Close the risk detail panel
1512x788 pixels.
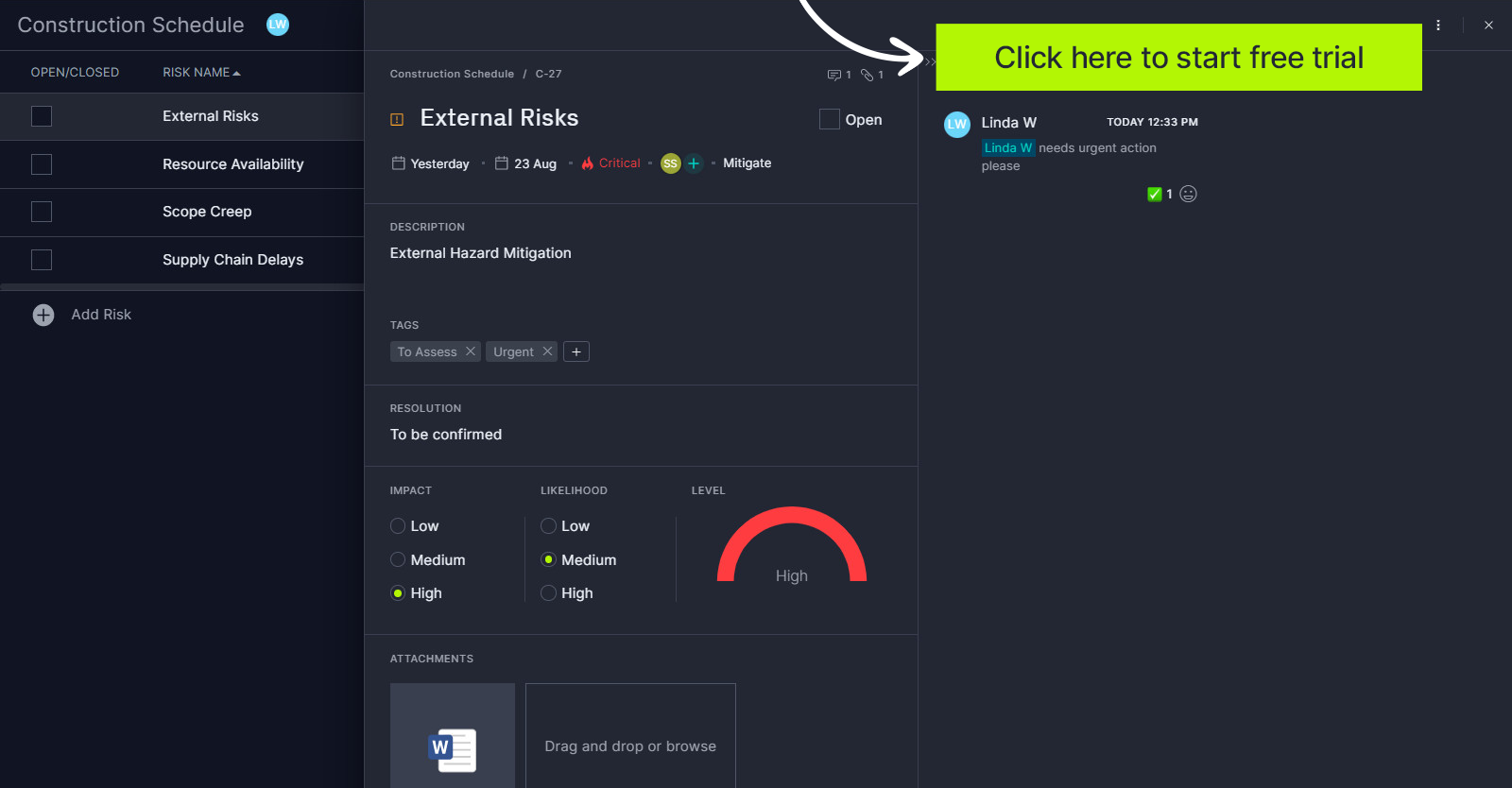(x=1488, y=26)
